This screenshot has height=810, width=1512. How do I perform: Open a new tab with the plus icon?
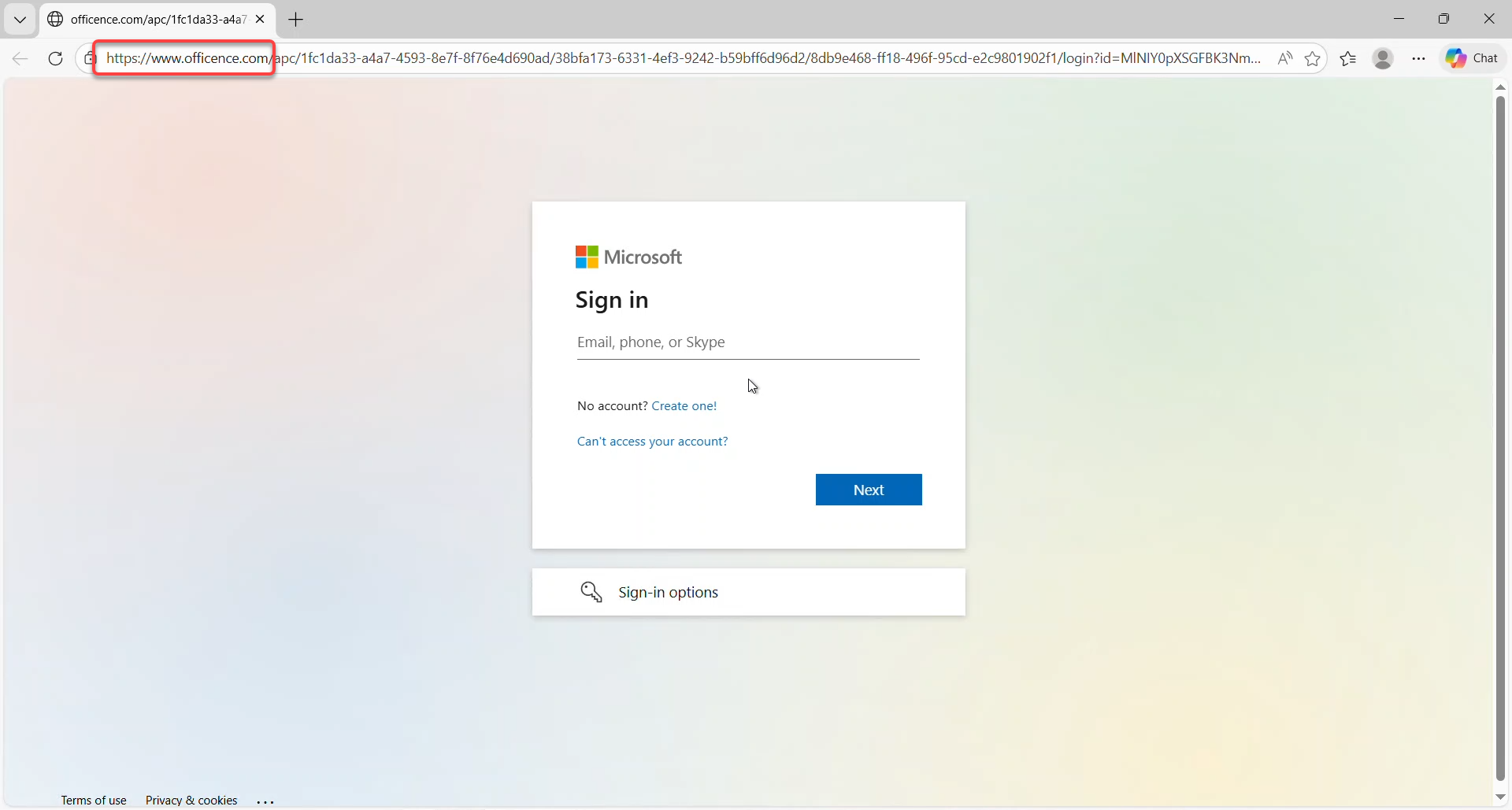point(297,20)
